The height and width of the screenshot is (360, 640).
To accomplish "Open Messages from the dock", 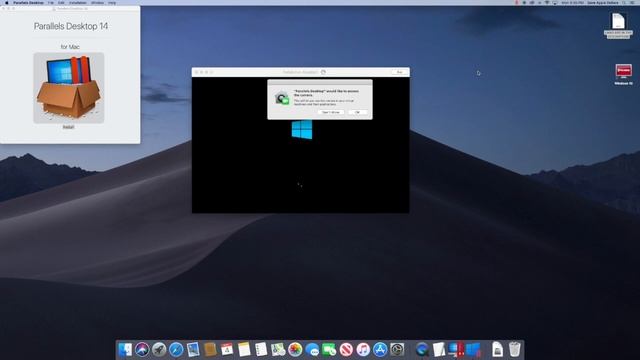I will click(x=312, y=350).
